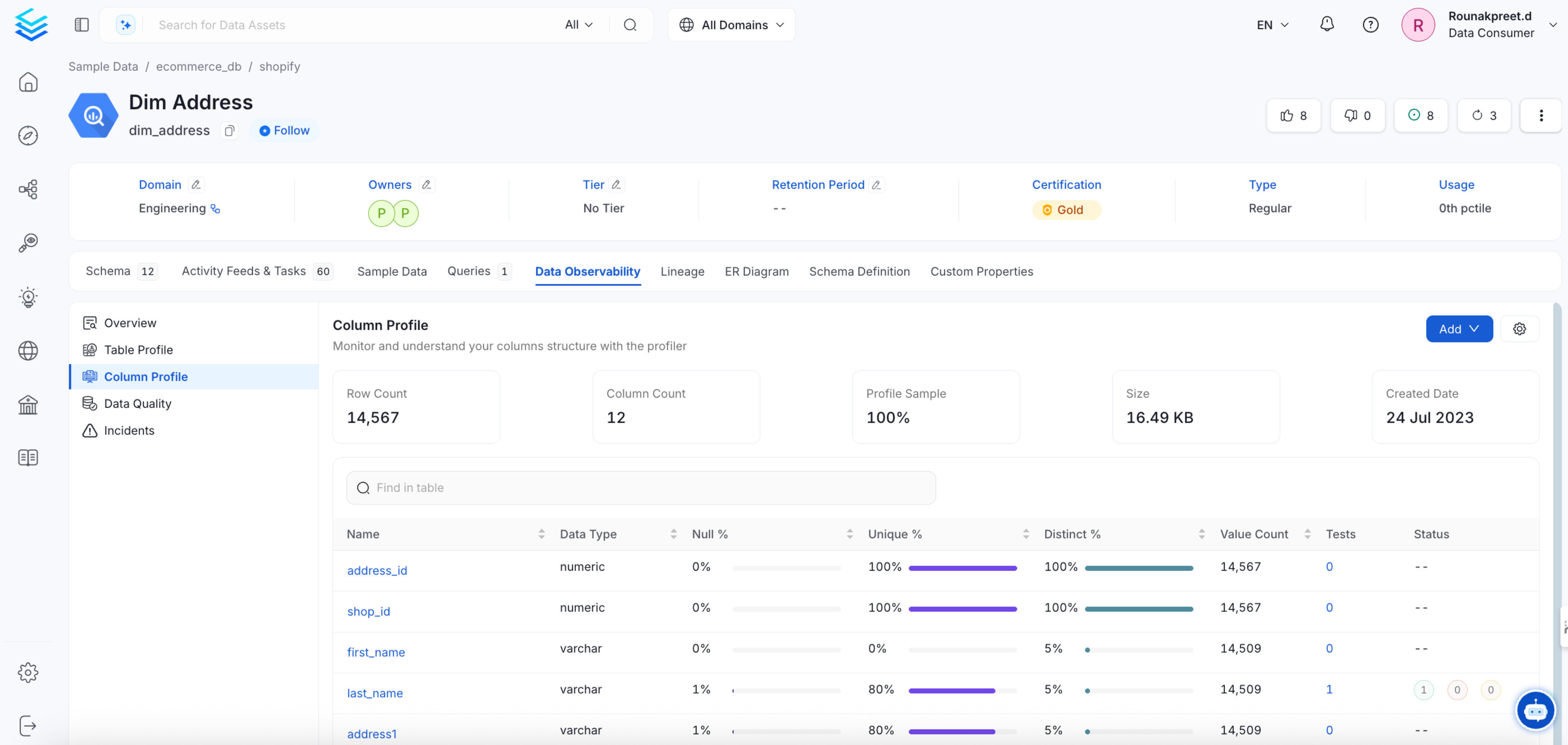Viewport: 1568px width, 745px height.
Task: Click the Find in table search field
Action: [x=640, y=487]
